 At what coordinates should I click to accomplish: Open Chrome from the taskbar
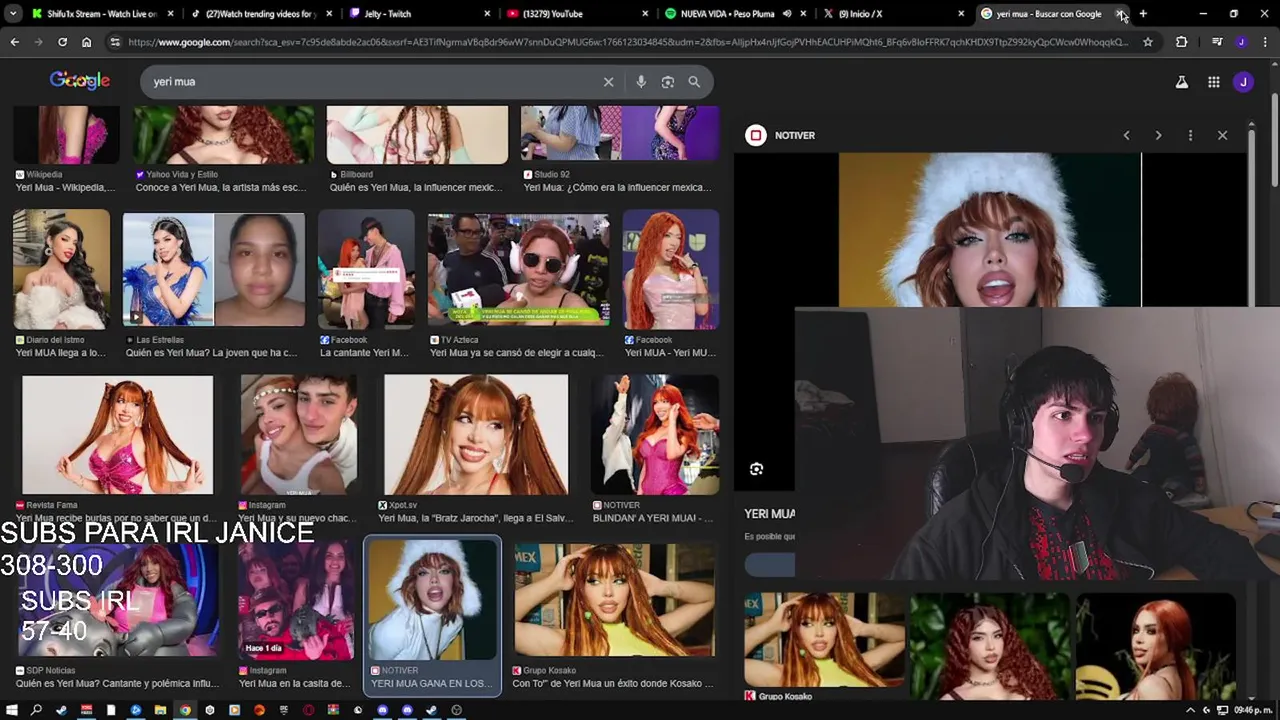tap(185, 710)
